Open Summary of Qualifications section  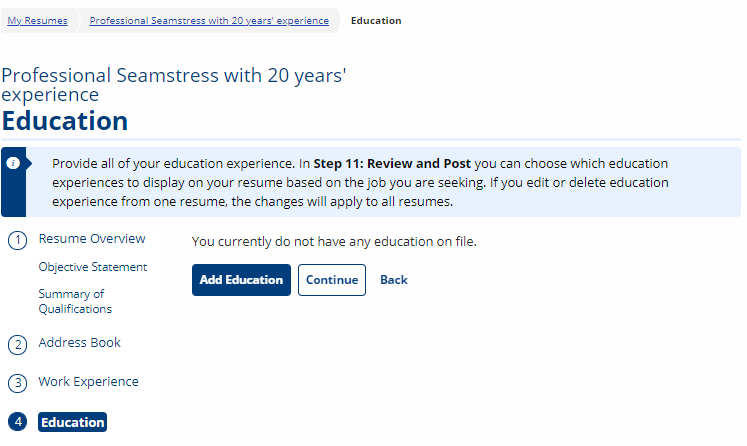[x=75, y=301]
